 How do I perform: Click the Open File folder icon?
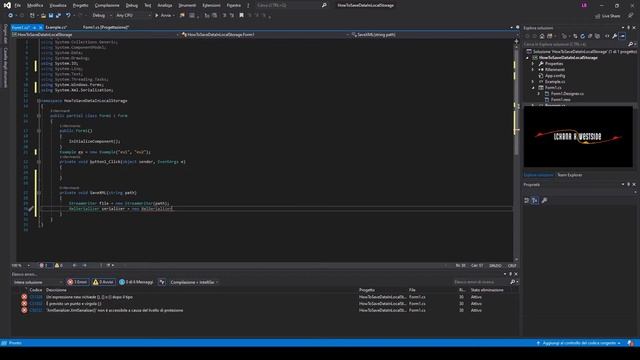coord(43,16)
